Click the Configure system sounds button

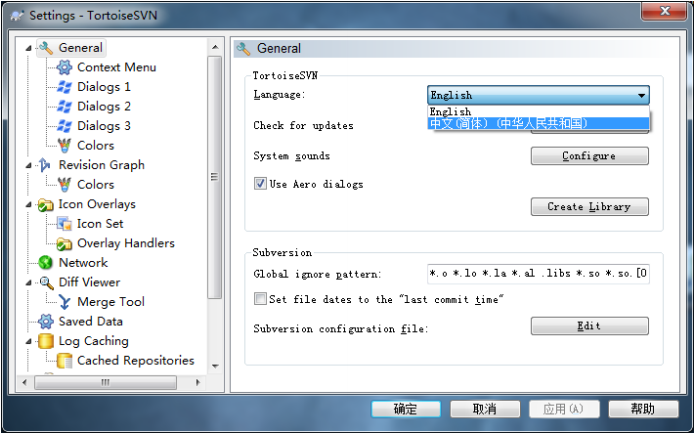pyautogui.click(x=590, y=156)
